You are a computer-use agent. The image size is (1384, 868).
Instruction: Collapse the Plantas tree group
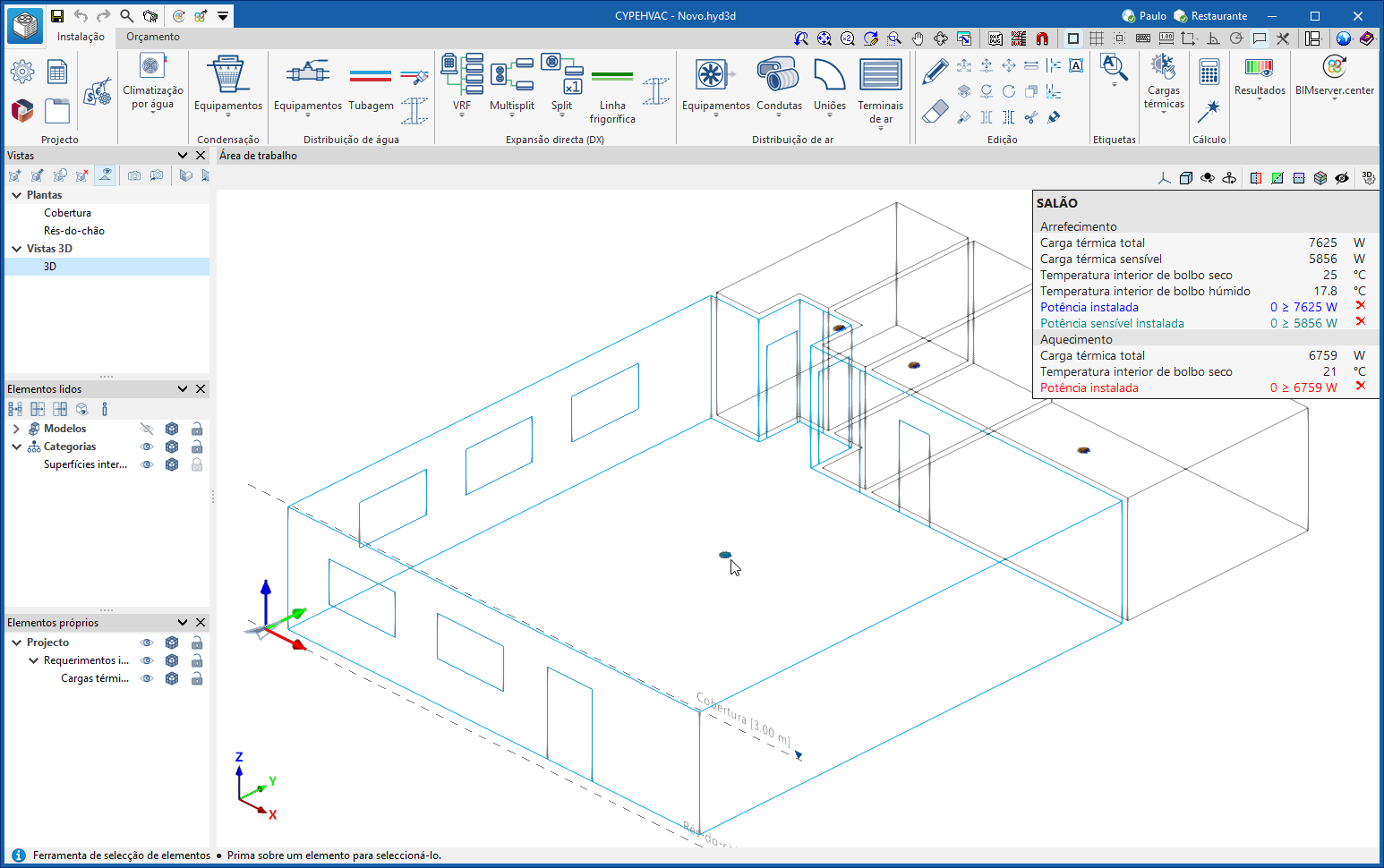click(x=16, y=195)
